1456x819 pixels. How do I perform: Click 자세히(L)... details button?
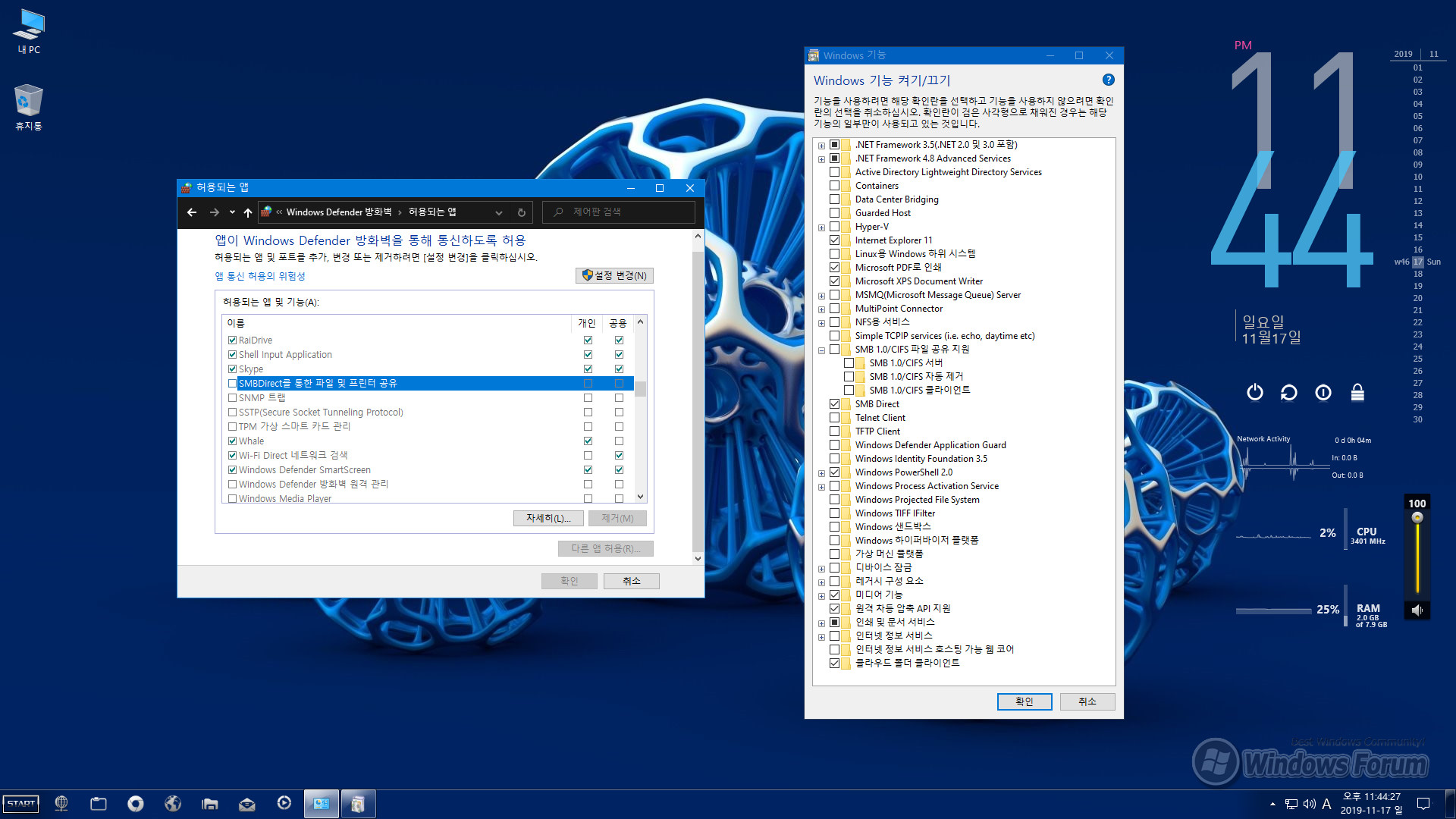(x=548, y=518)
